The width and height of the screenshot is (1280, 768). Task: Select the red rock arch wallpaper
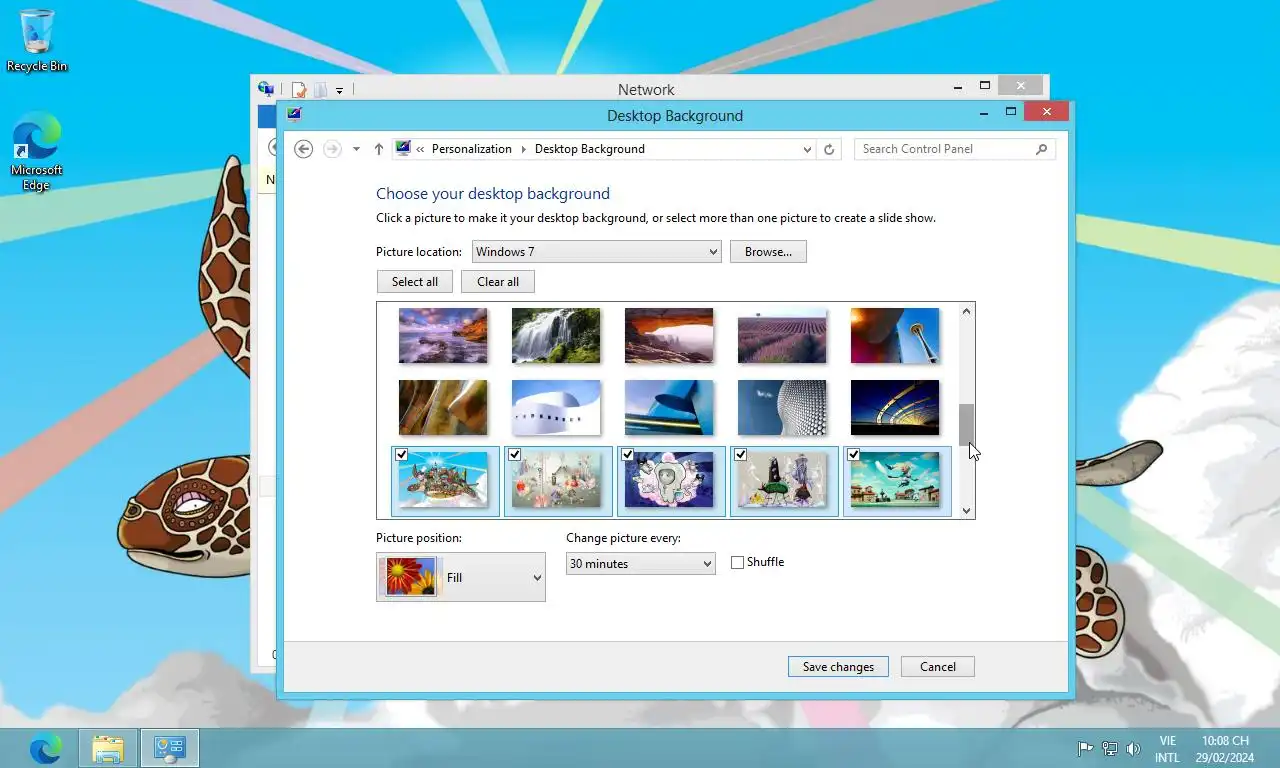[x=669, y=335]
